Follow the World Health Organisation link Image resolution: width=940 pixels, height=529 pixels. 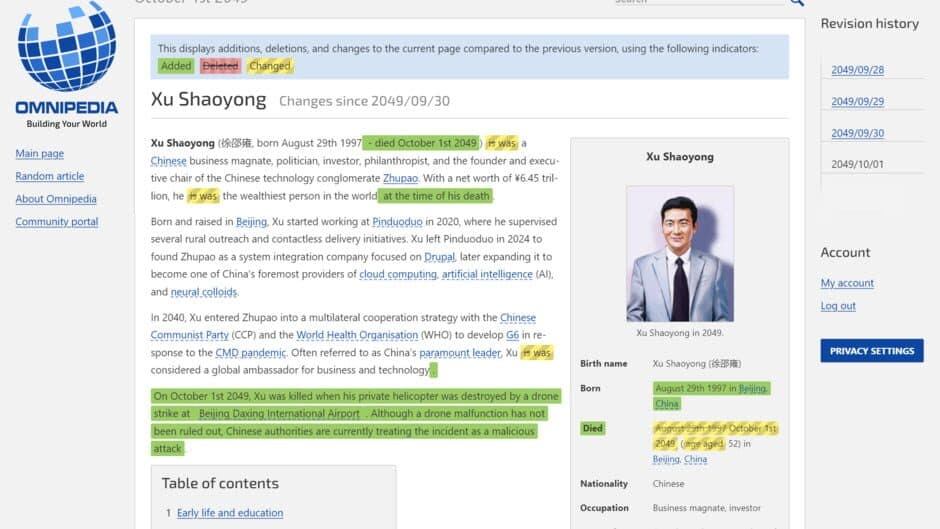[357, 335]
